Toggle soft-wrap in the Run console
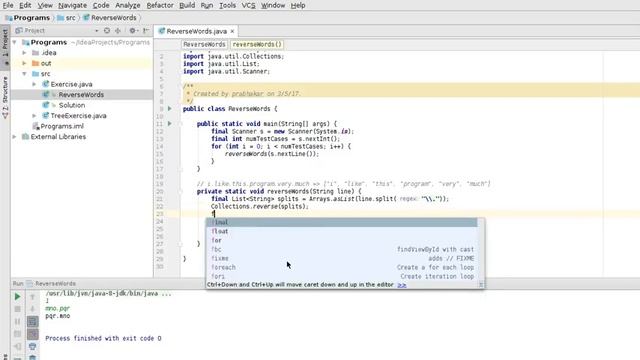 click(x=33, y=322)
